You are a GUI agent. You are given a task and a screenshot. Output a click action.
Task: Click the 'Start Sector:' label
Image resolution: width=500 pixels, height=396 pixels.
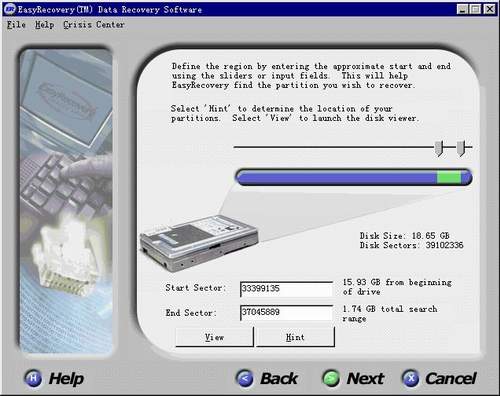195,288
